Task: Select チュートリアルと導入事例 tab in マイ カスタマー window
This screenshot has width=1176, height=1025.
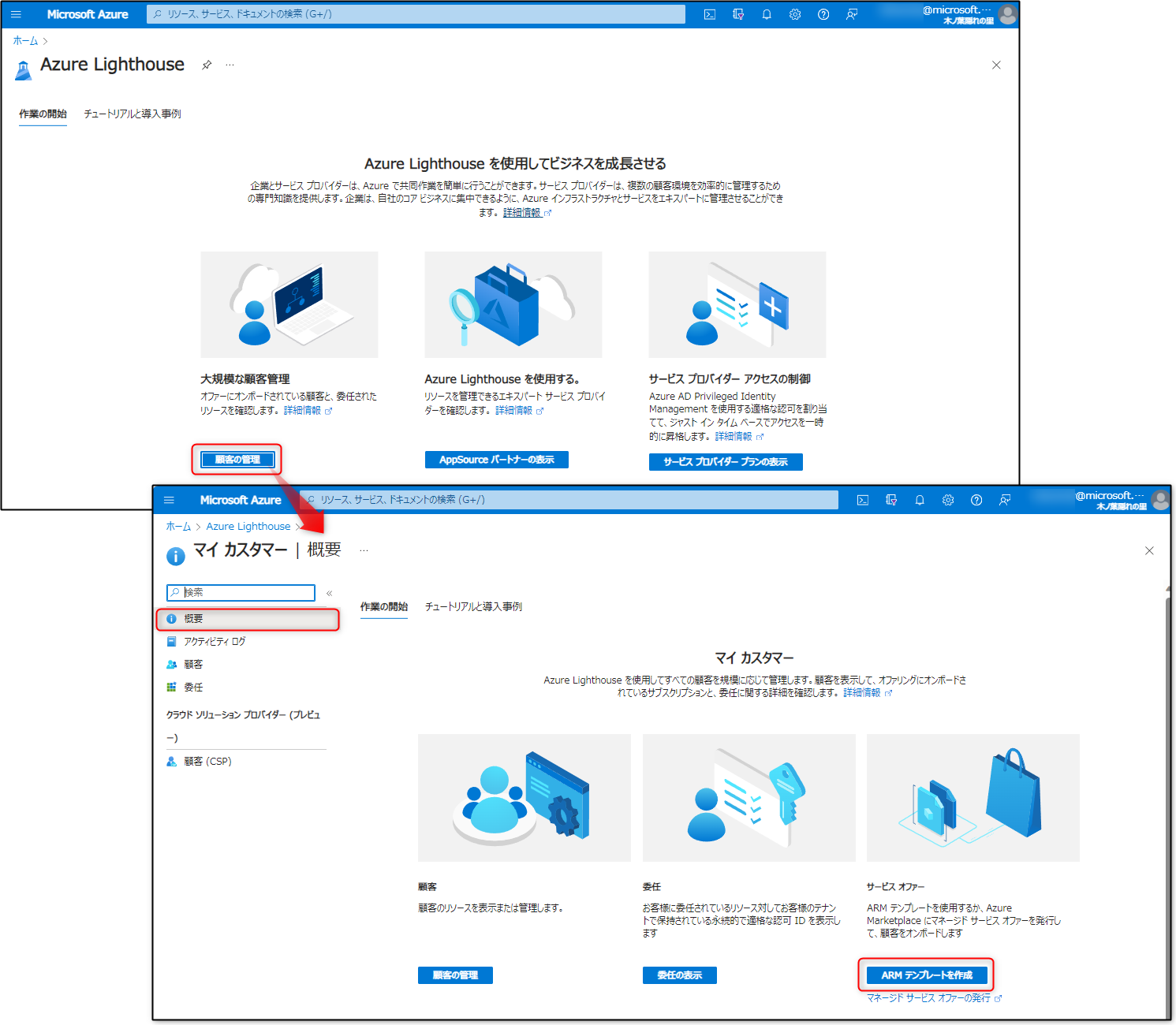Action: point(473,607)
